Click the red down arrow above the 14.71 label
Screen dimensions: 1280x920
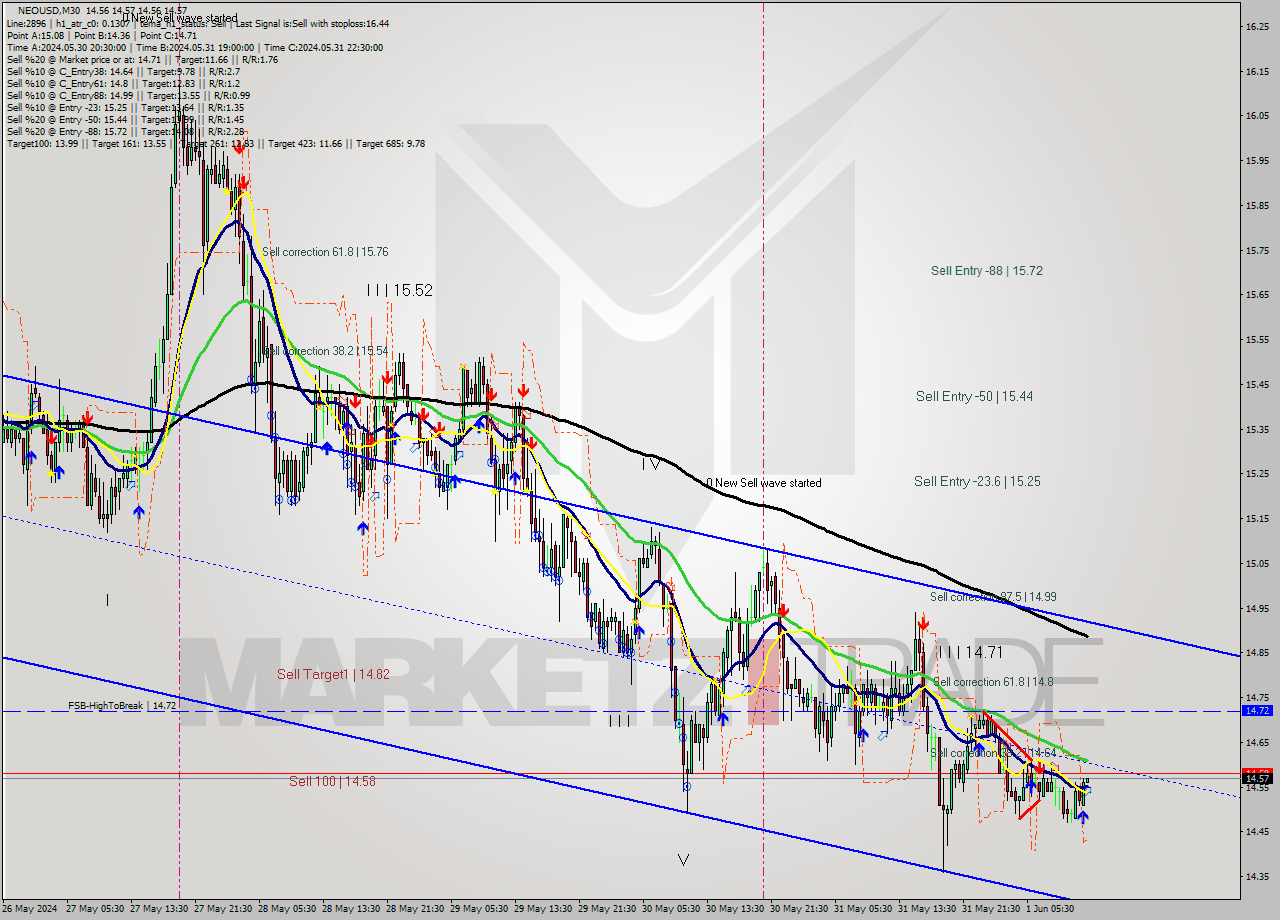[x=922, y=624]
